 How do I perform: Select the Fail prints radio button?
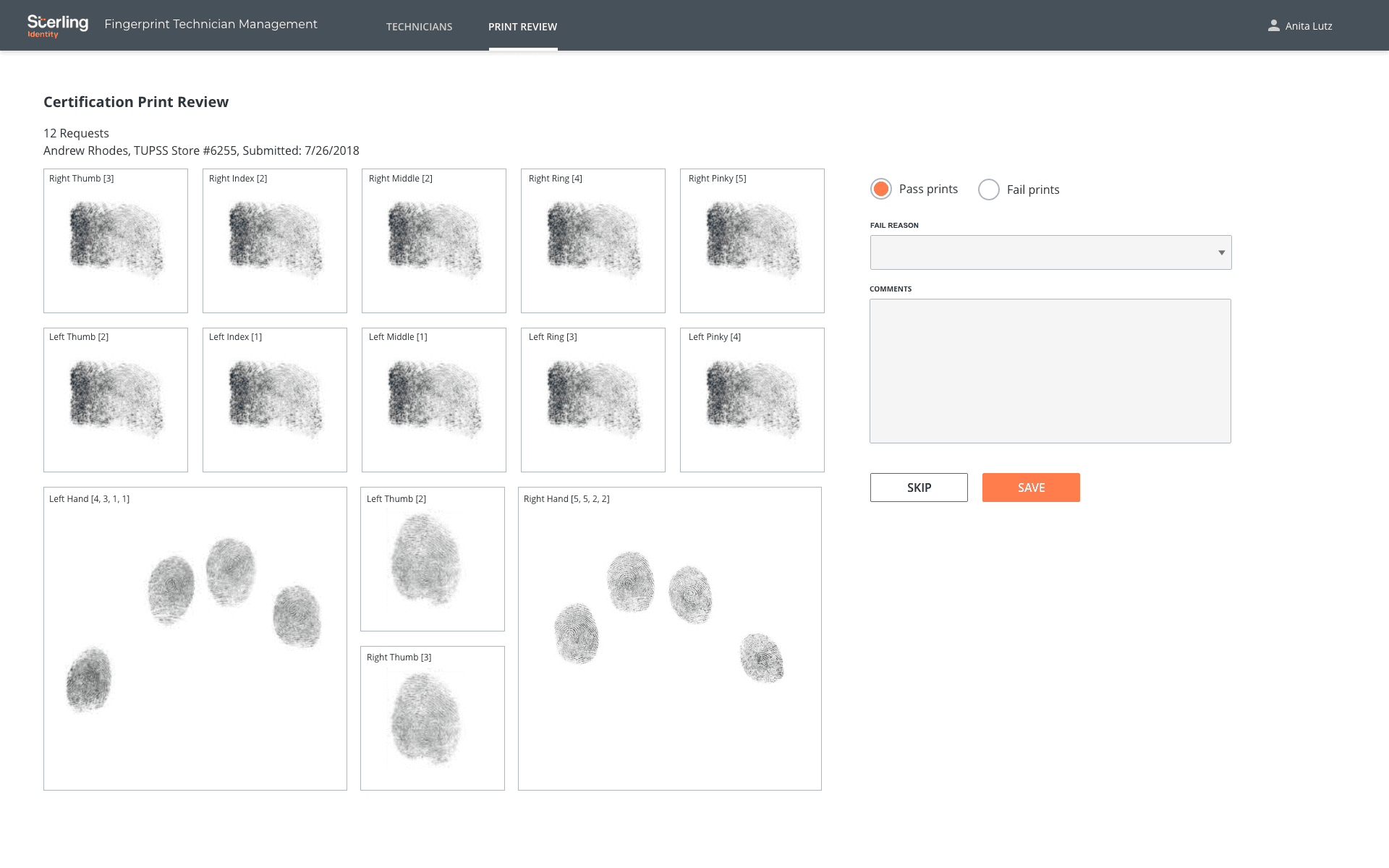click(988, 190)
